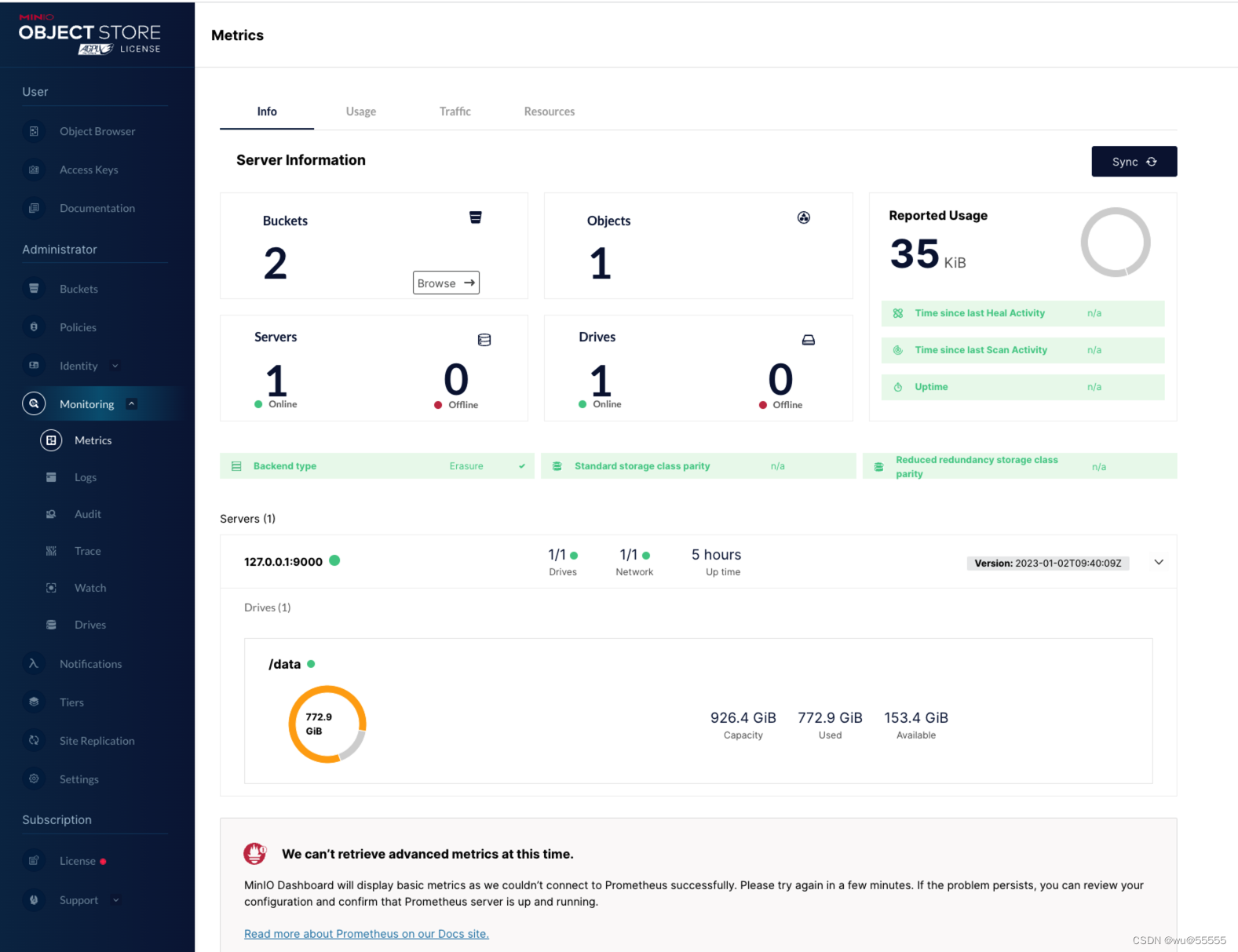Switch to the Traffic tab
This screenshot has height=952, width=1238.
pyautogui.click(x=455, y=111)
